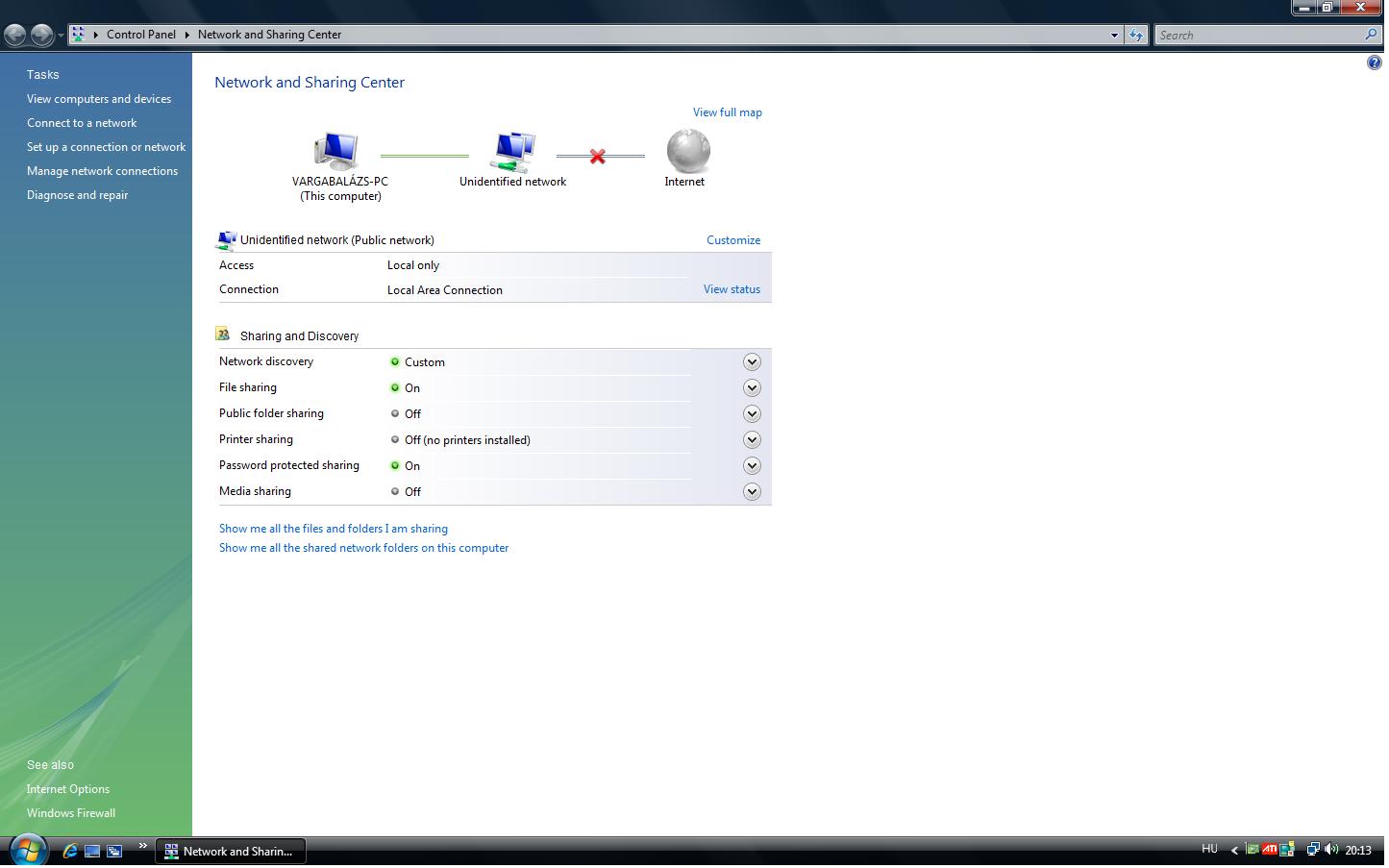The width and height of the screenshot is (1389, 868).
Task: Click View status for Local Area Connection
Action: click(x=732, y=289)
